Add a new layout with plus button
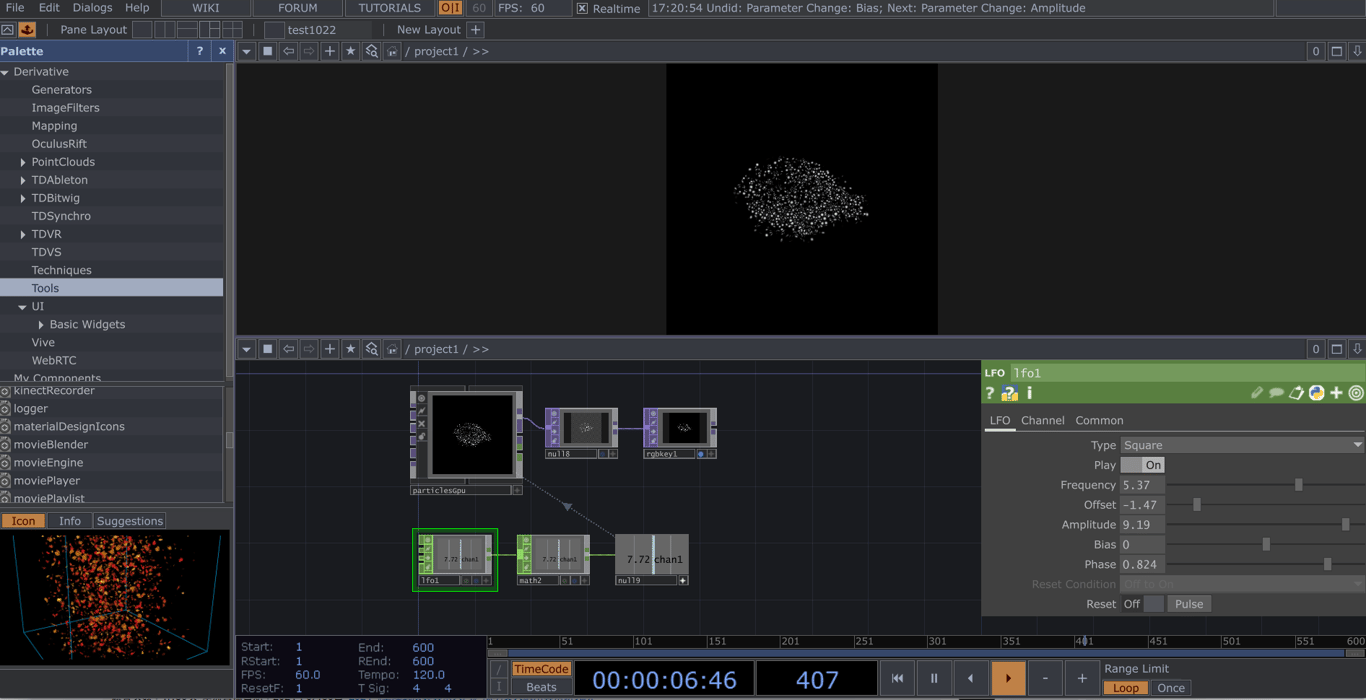The height and width of the screenshot is (700, 1366). pyautogui.click(x=476, y=30)
